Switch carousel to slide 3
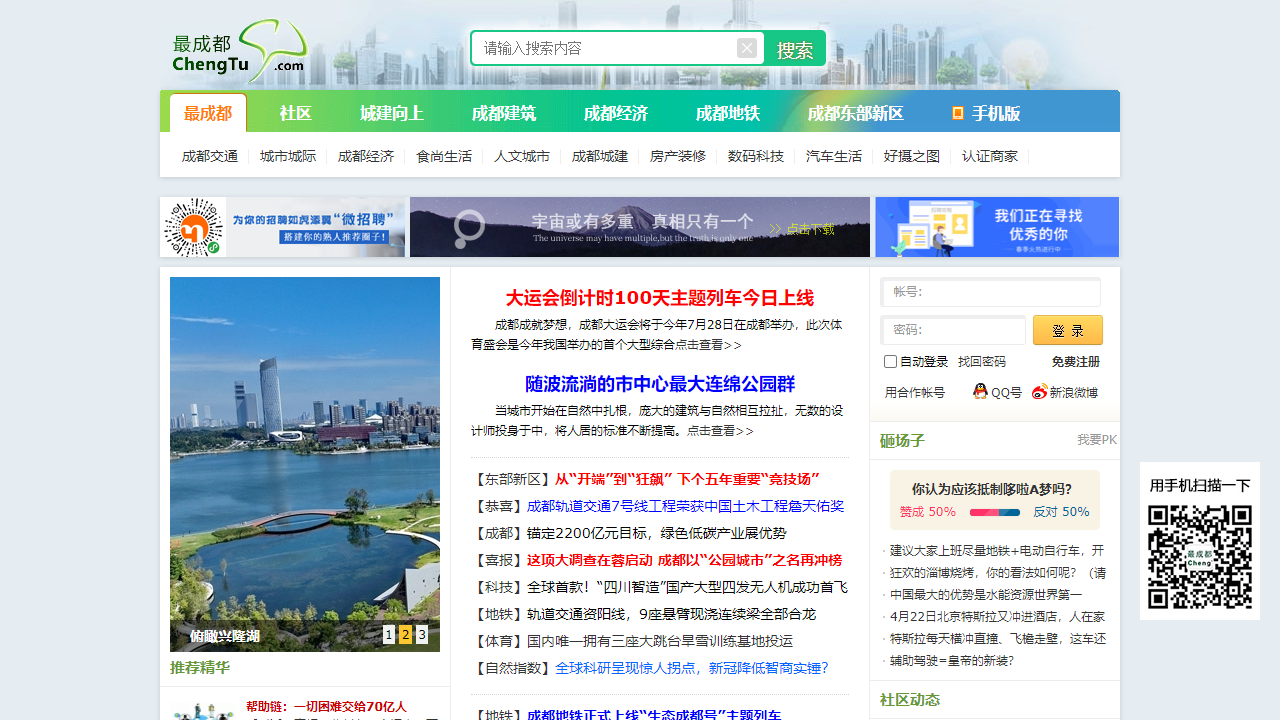The width and height of the screenshot is (1280, 720). point(422,635)
